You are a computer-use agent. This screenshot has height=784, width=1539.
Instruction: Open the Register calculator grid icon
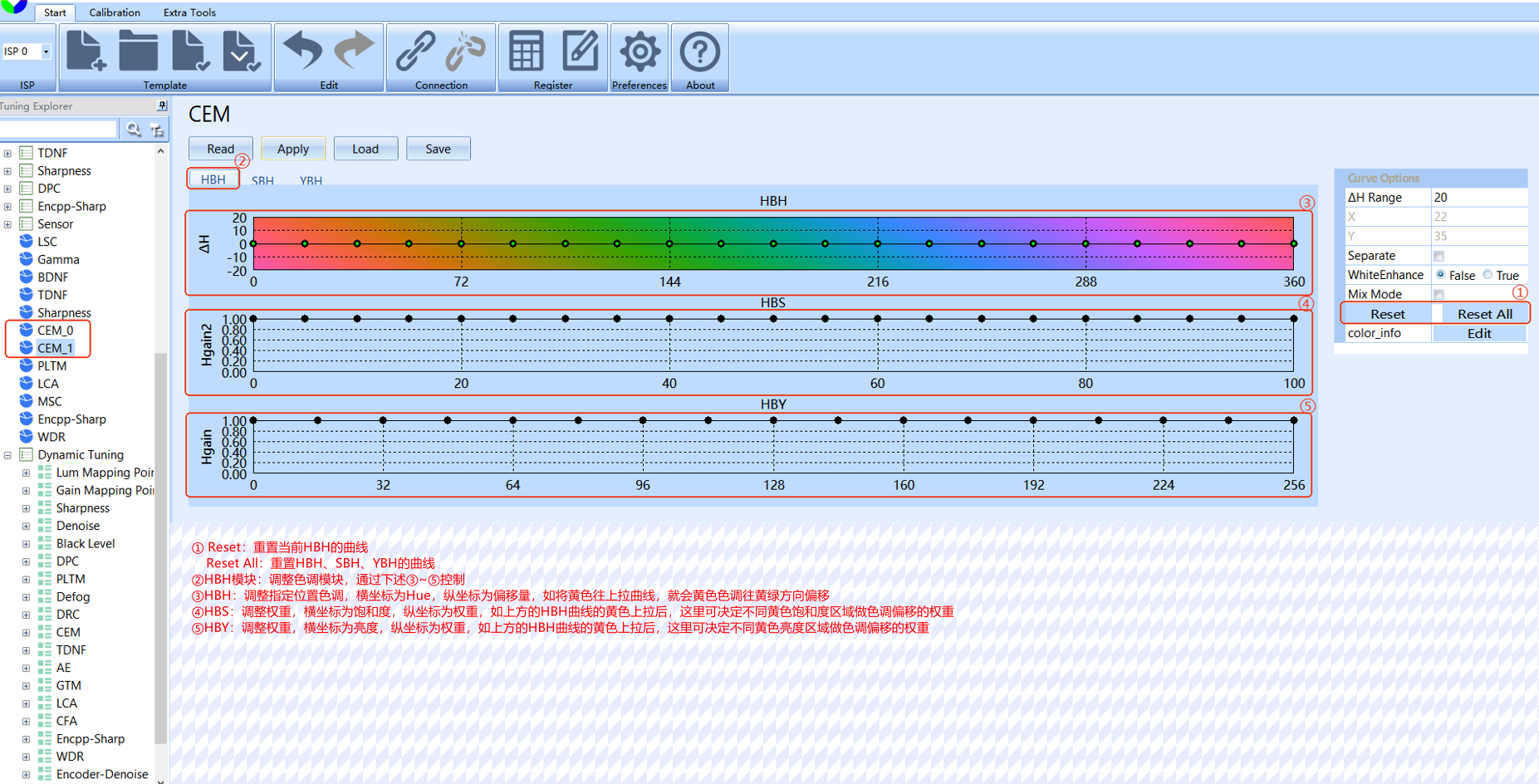pyautogui.click(x=526, y=51)
